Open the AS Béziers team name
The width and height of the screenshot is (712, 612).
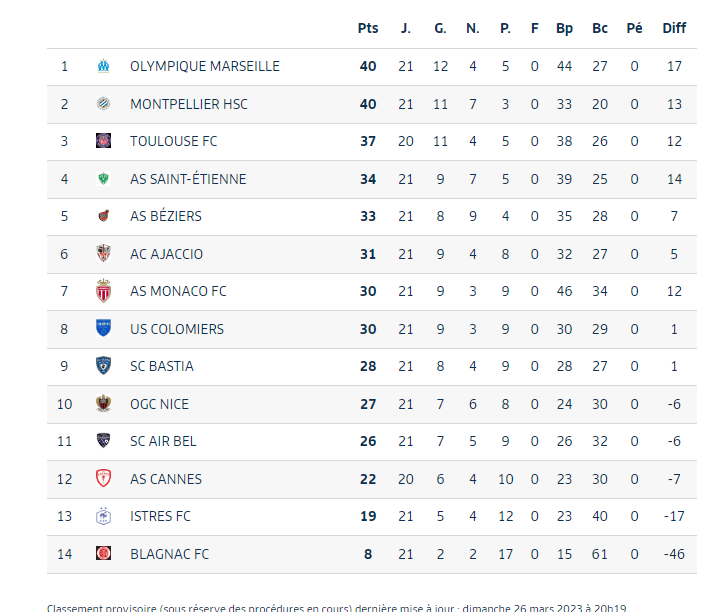pos(166,216)
